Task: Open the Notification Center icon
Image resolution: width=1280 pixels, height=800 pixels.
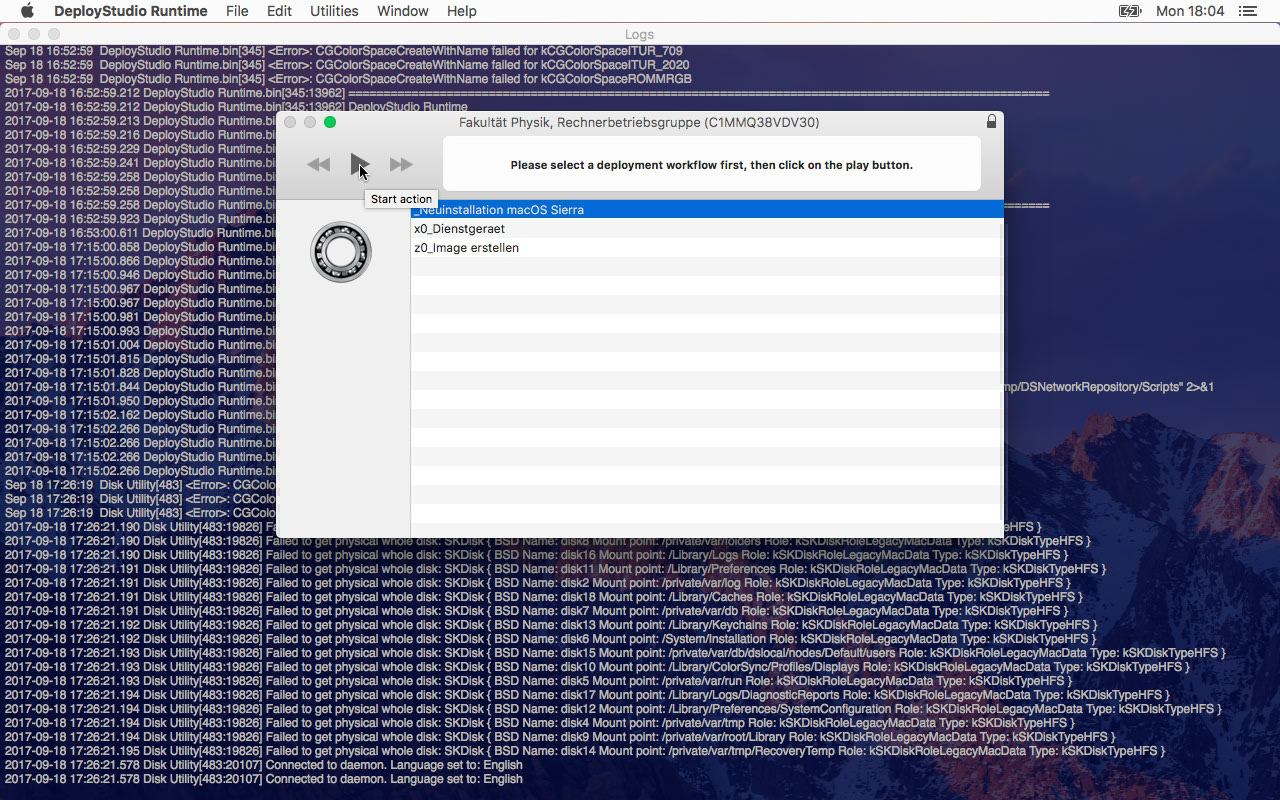Action: point(1248,11)
